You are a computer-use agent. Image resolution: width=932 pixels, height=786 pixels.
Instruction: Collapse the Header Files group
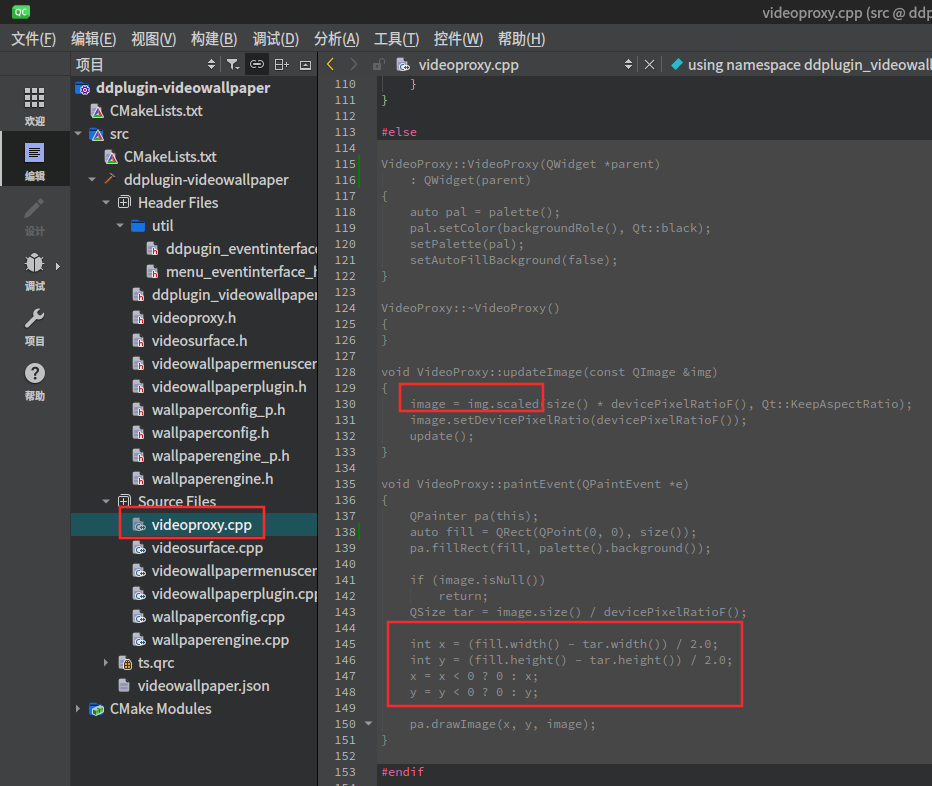(106, 203)
